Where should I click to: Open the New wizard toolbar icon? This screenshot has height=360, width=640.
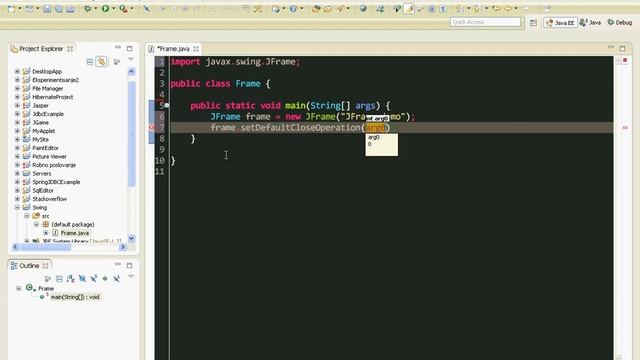pyautogui.click(x=11, y=9)
